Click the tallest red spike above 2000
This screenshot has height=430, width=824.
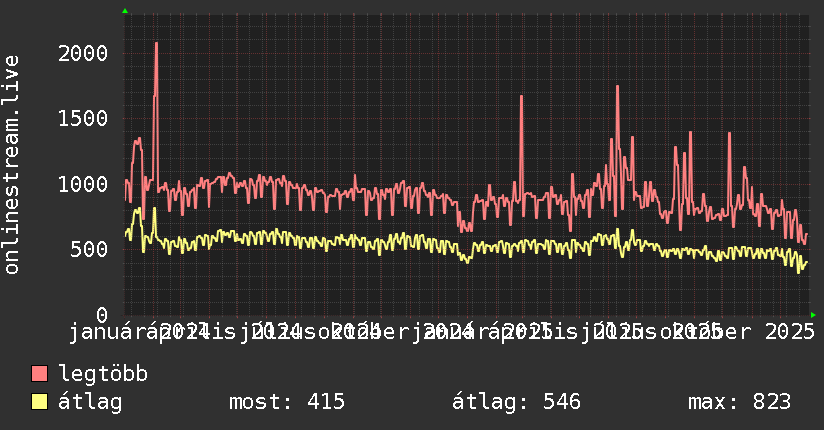click(x=157, y=45)
